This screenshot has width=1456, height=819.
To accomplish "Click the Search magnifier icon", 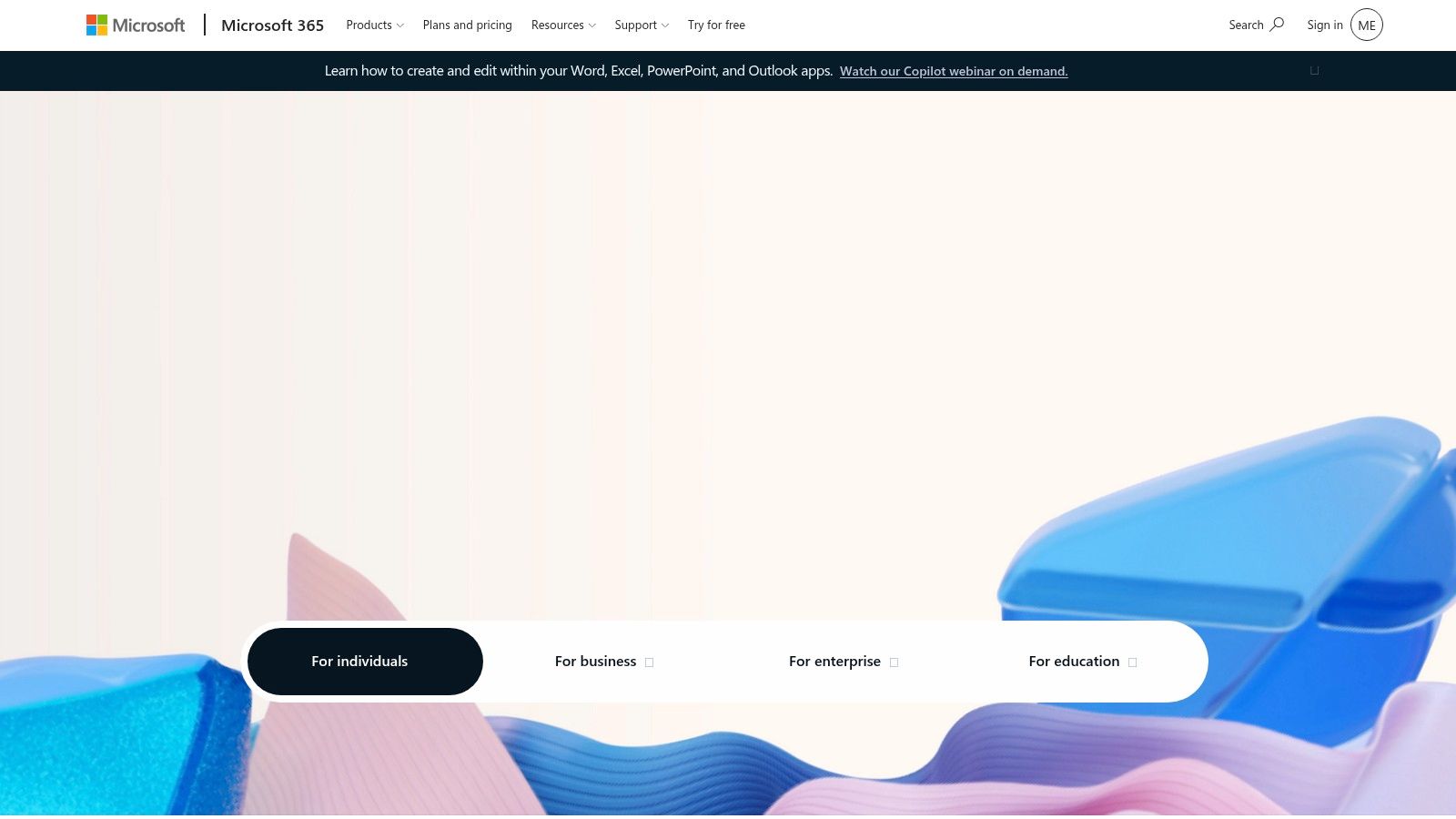I will click(1277, 25).
